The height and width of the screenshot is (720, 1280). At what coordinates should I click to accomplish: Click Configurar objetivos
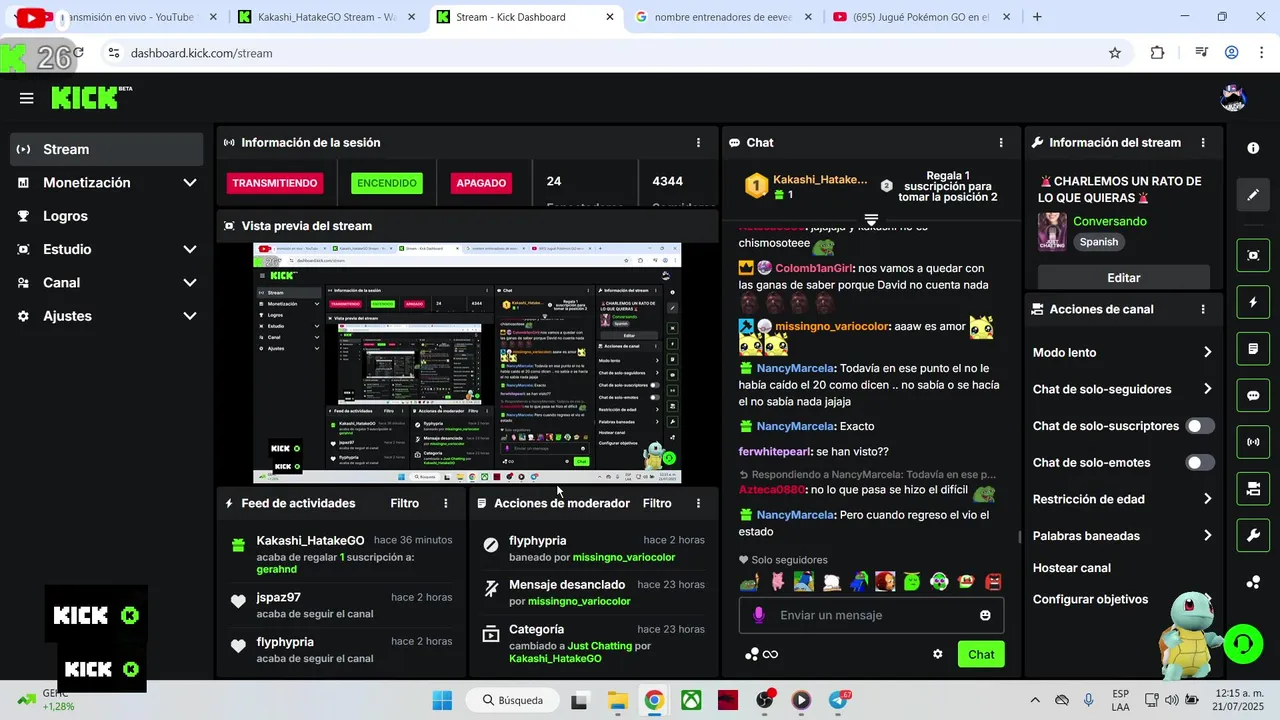(x=1090, y=599)
